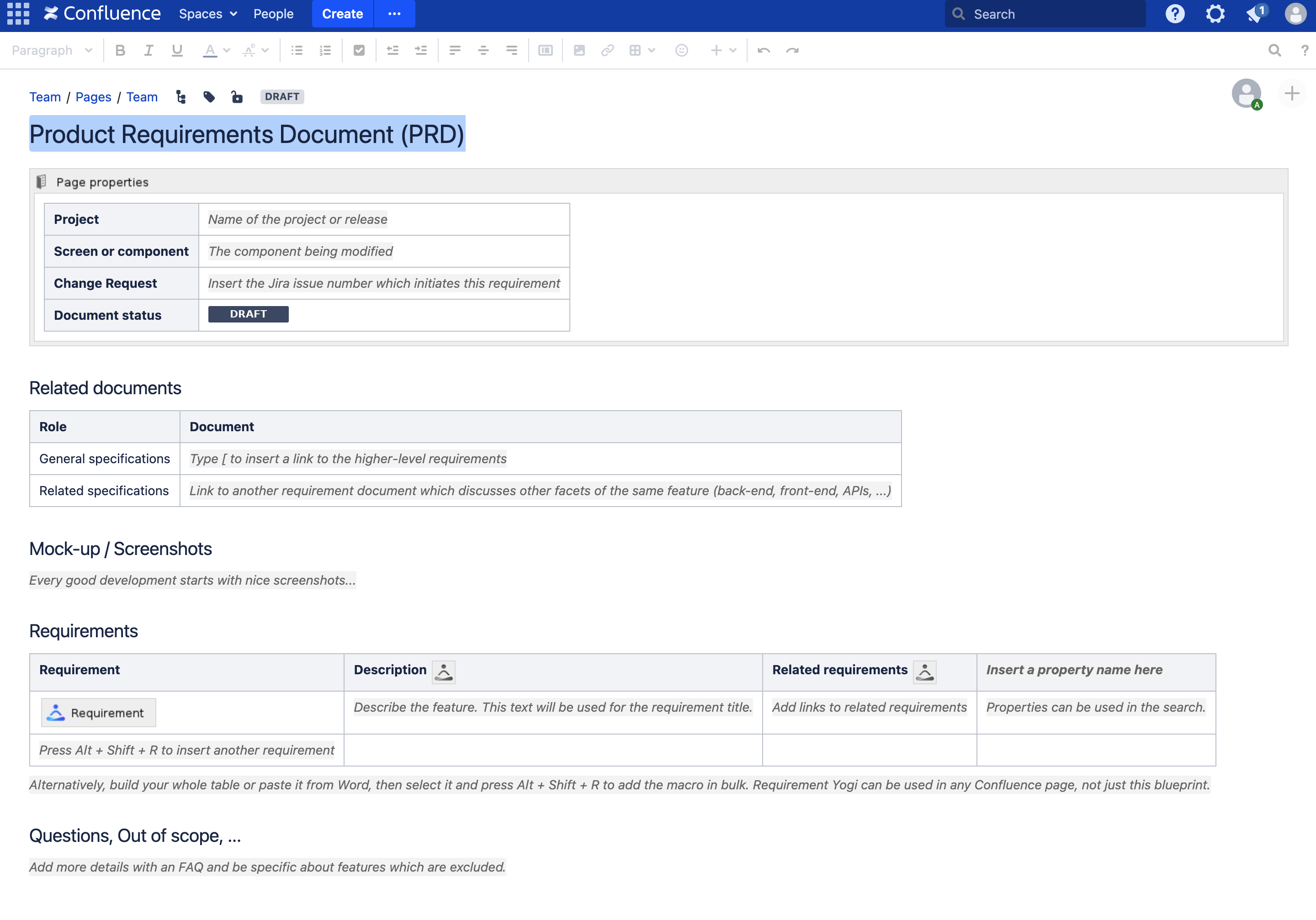
Task: Click the page restrictions lock icon
Action: [237, 97]
